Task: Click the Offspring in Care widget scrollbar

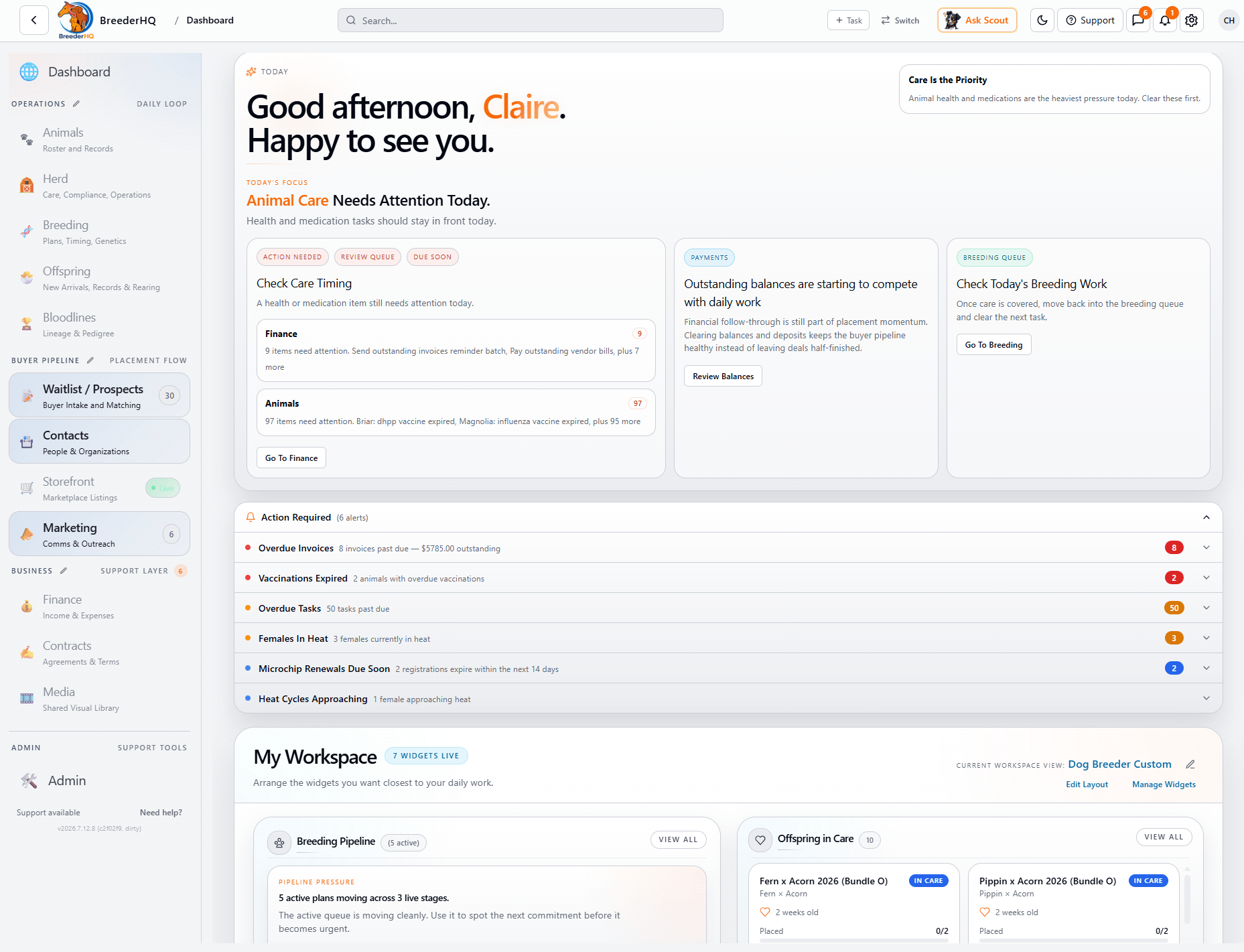Action: point(1188,898)
